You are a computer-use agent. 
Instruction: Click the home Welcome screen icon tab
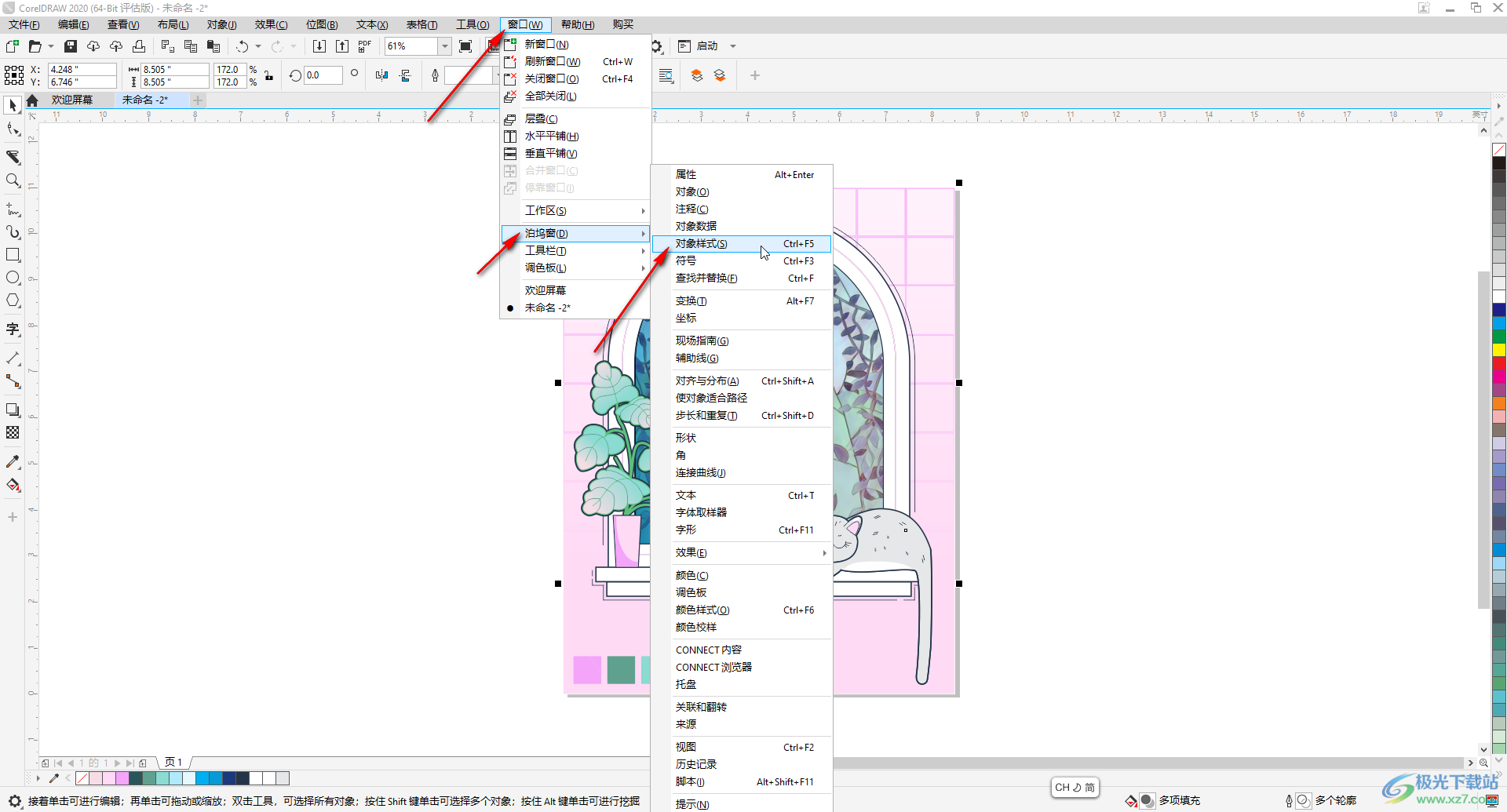coord(32,100)
